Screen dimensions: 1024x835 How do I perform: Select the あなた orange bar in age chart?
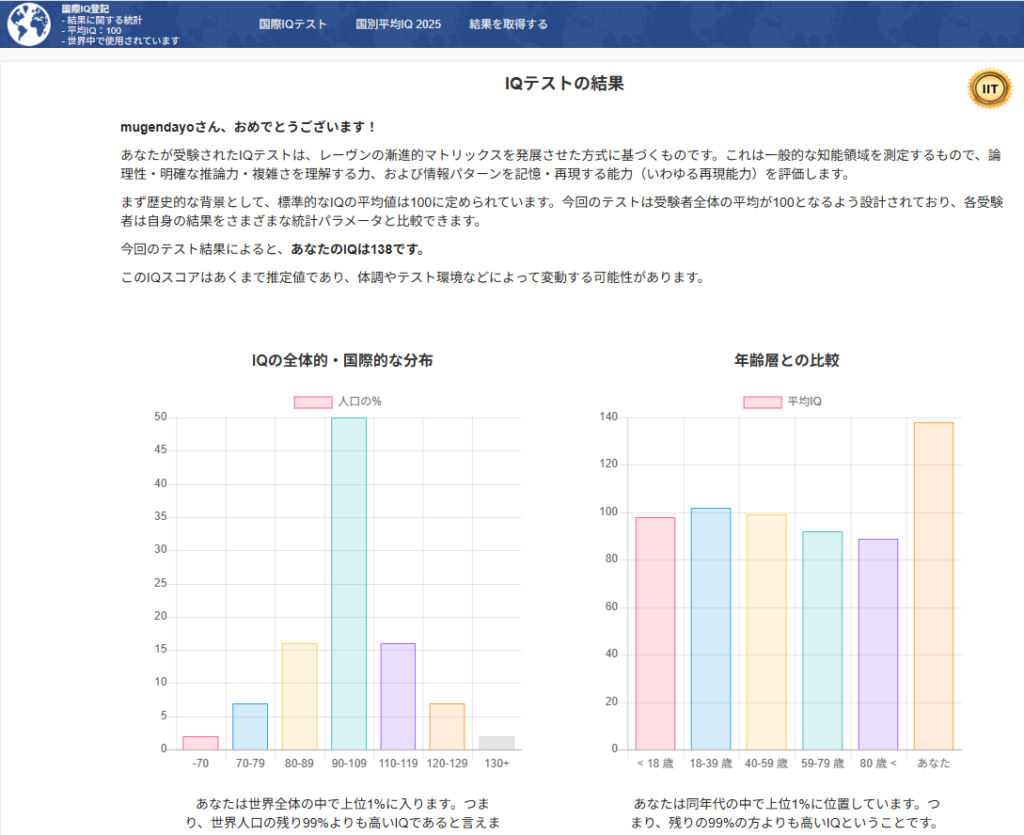[x=933, y=585]
